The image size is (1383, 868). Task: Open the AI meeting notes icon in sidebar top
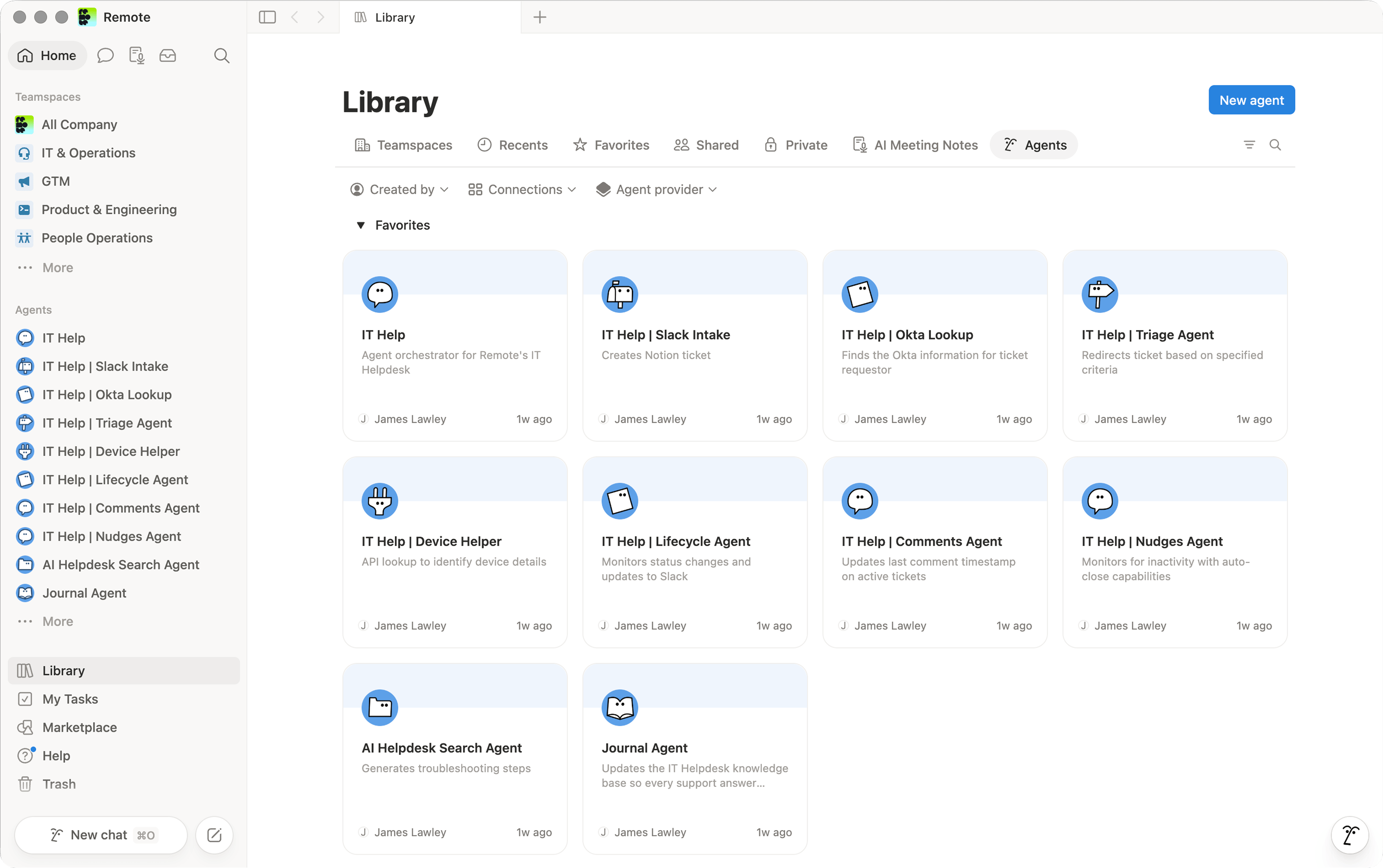(137, 56)
